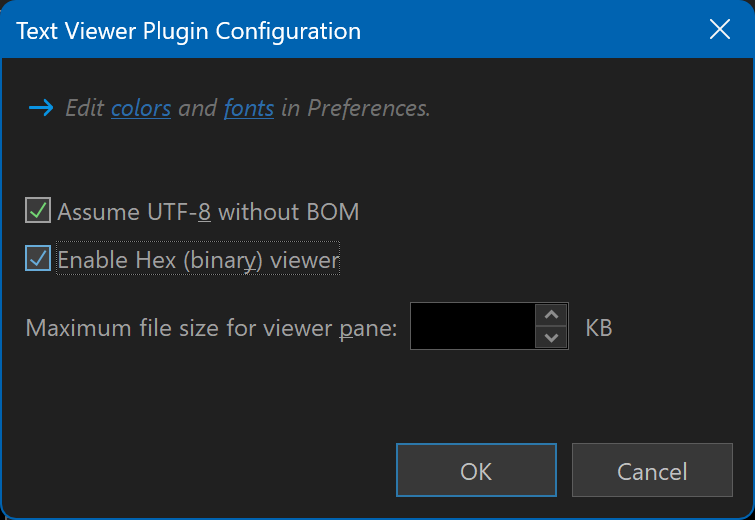Click the italic word Edit
This screenshot has width=755, height=520.
pyautogui.click(x=85, y=108)
